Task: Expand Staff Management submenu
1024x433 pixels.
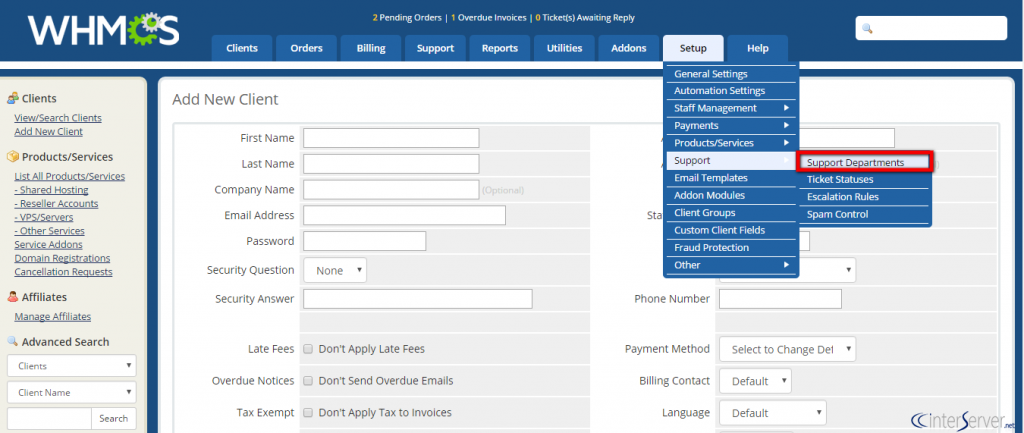Action: [x=731, y=108]
